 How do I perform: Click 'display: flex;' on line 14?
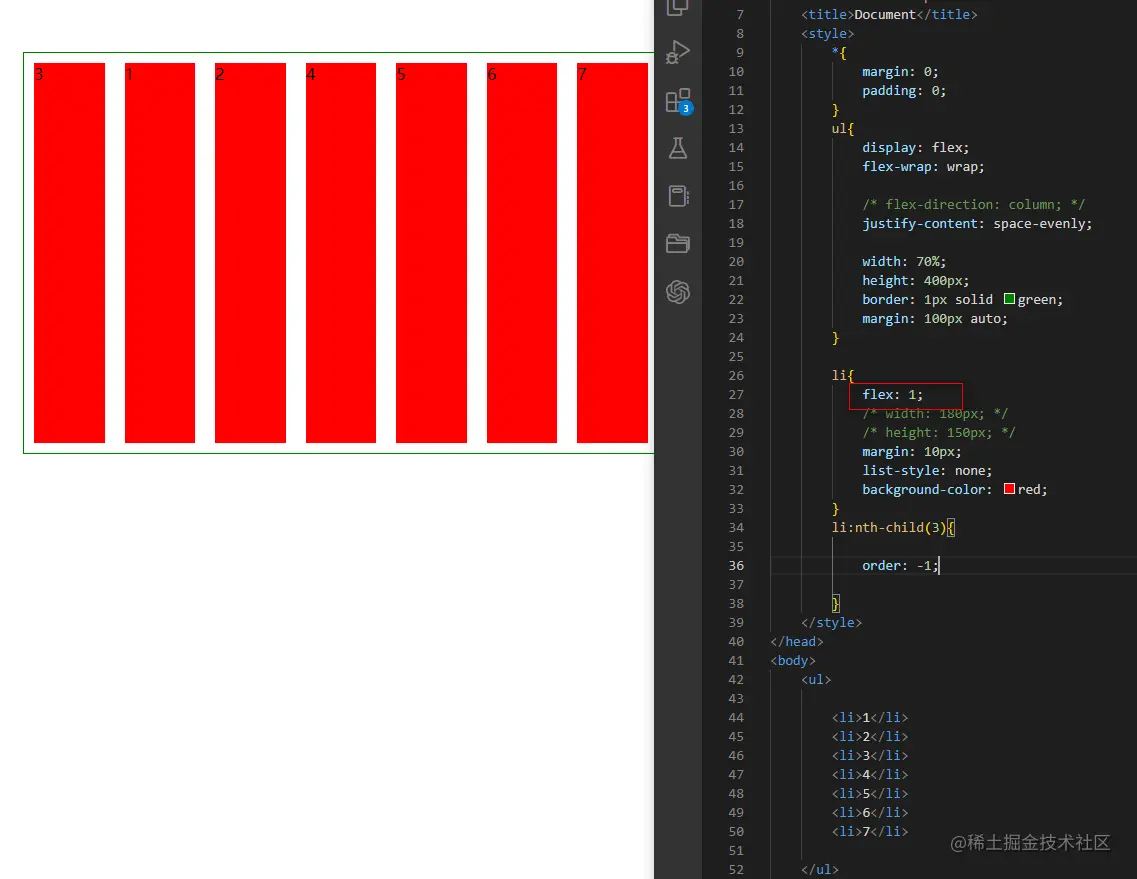pyautogui.click(x=915, y=147)
